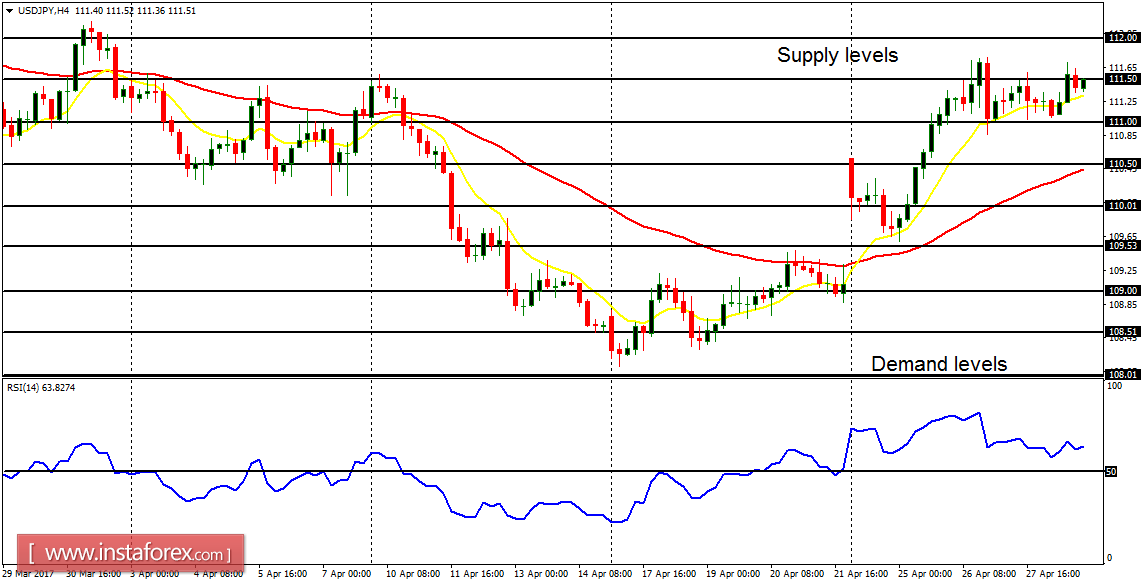Screen dimensions: 1143x585
Task: Click the '27 Apr 16:00' time label
Action: tap(1053, 574)
